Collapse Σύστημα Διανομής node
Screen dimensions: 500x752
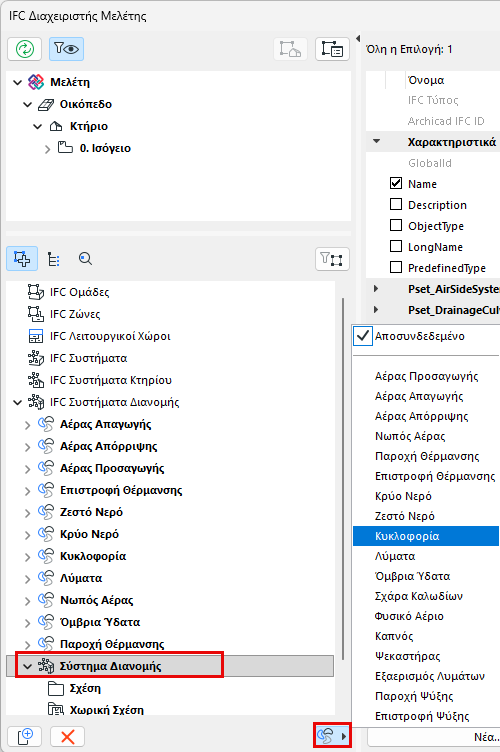tap(28, 666)
